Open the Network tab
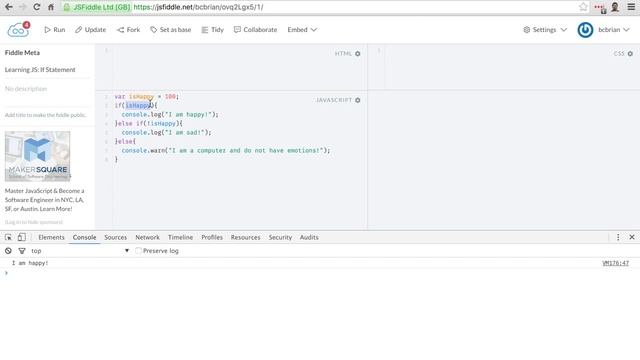 coord(147,237)
